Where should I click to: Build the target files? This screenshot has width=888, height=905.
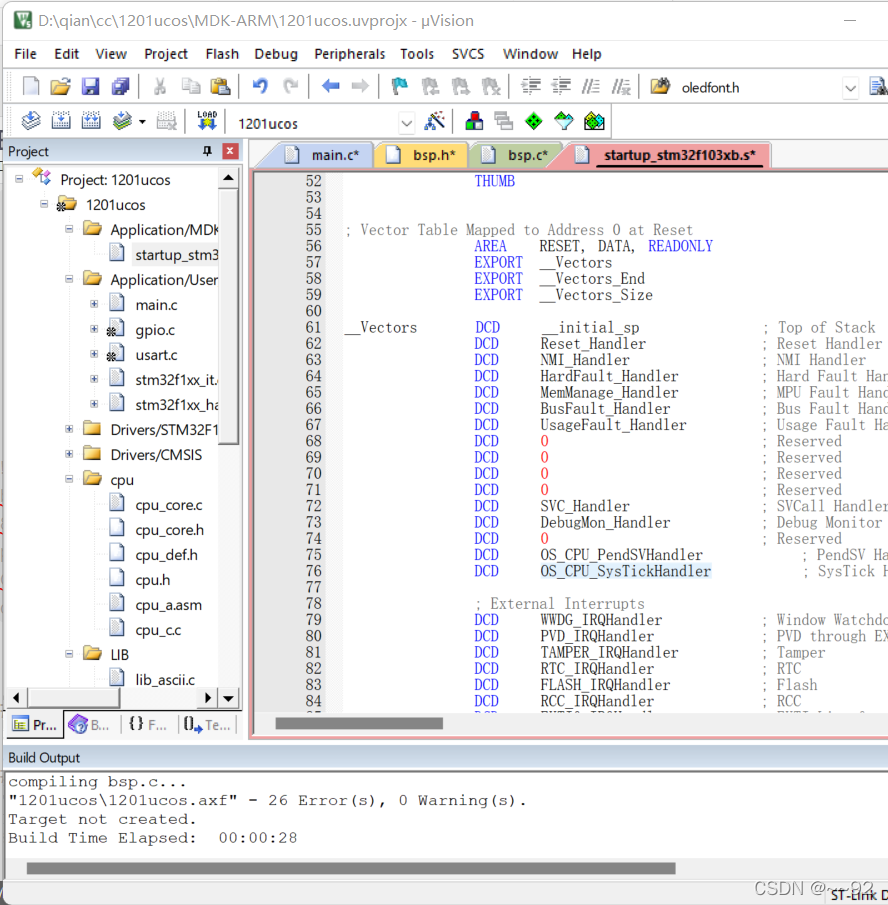pyautogui.click(x=61, y=121)
